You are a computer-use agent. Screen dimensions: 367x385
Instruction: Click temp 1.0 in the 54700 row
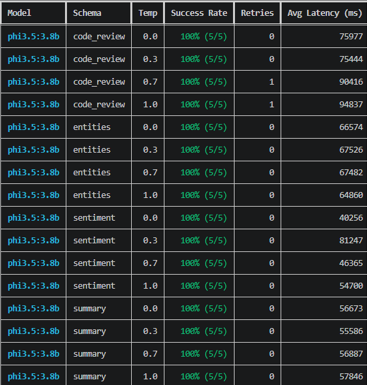point(150,286)
